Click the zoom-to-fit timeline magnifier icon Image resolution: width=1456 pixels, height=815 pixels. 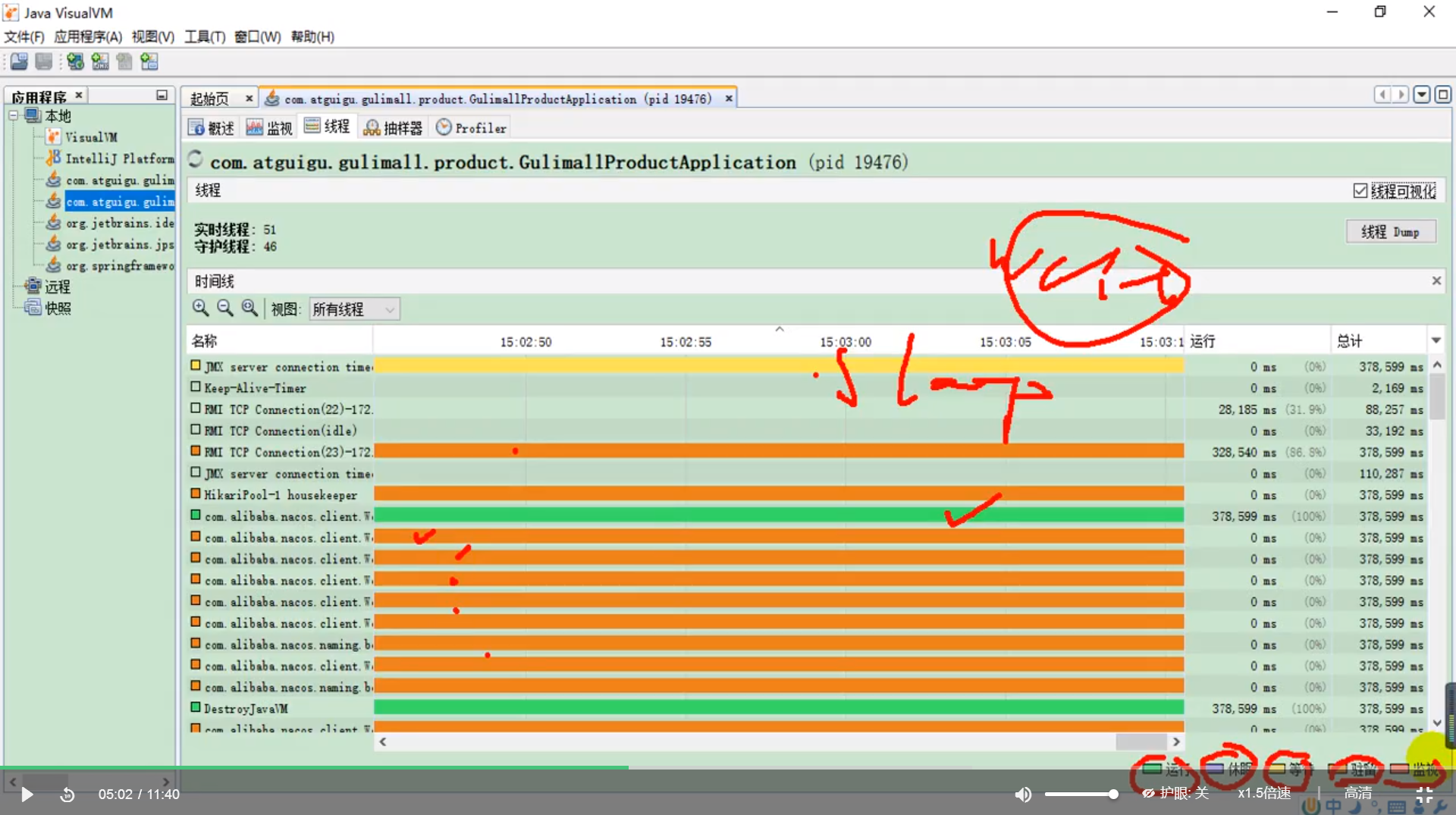click(249, 308)
